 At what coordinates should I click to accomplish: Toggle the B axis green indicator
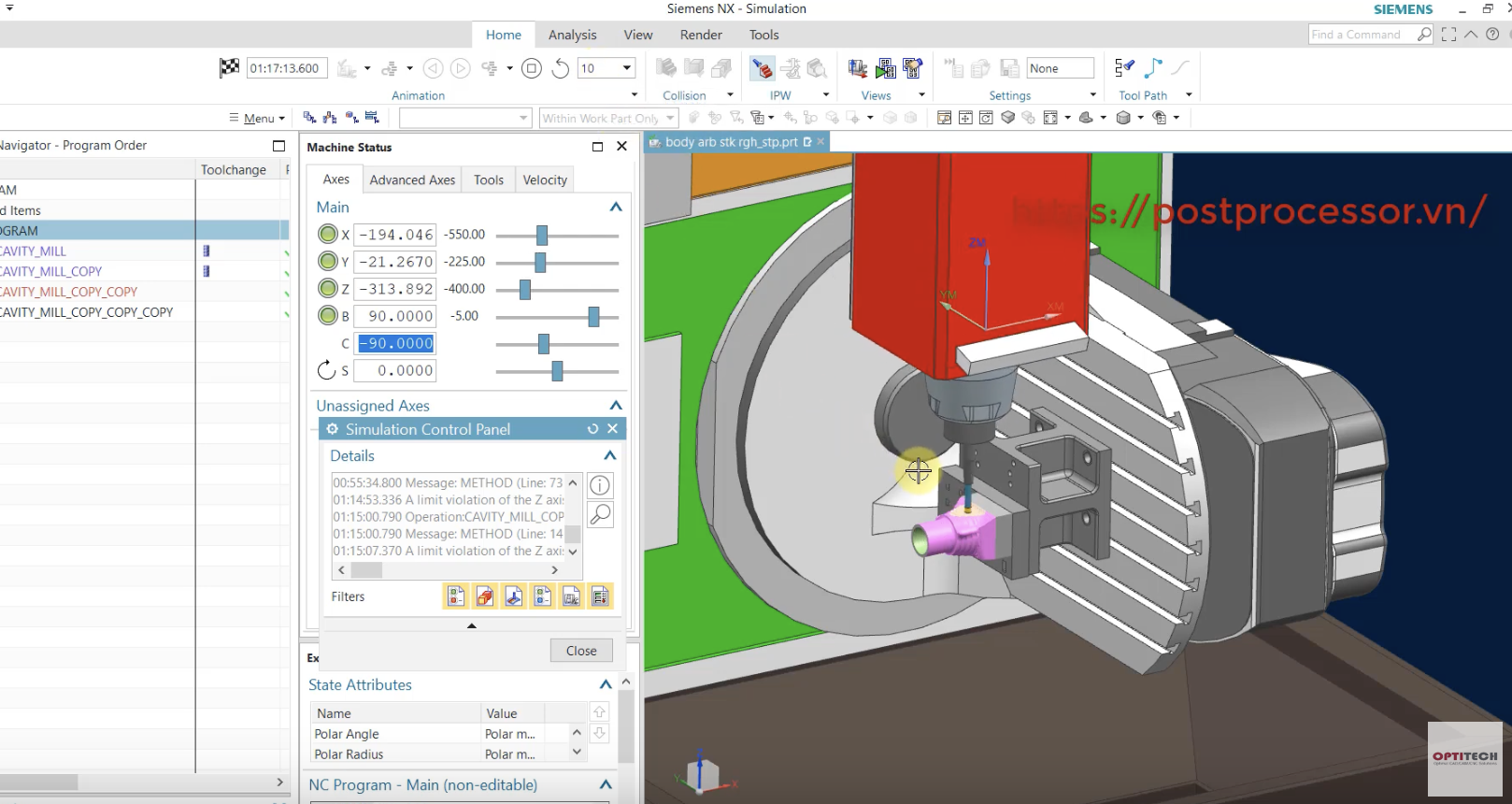pyautogui.click(x=328, y=315)
